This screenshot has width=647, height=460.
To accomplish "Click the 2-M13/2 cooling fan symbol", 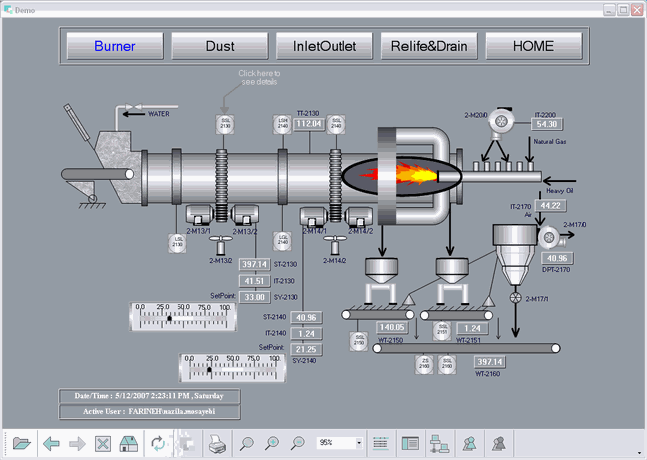I will click(x=221, y=245).
